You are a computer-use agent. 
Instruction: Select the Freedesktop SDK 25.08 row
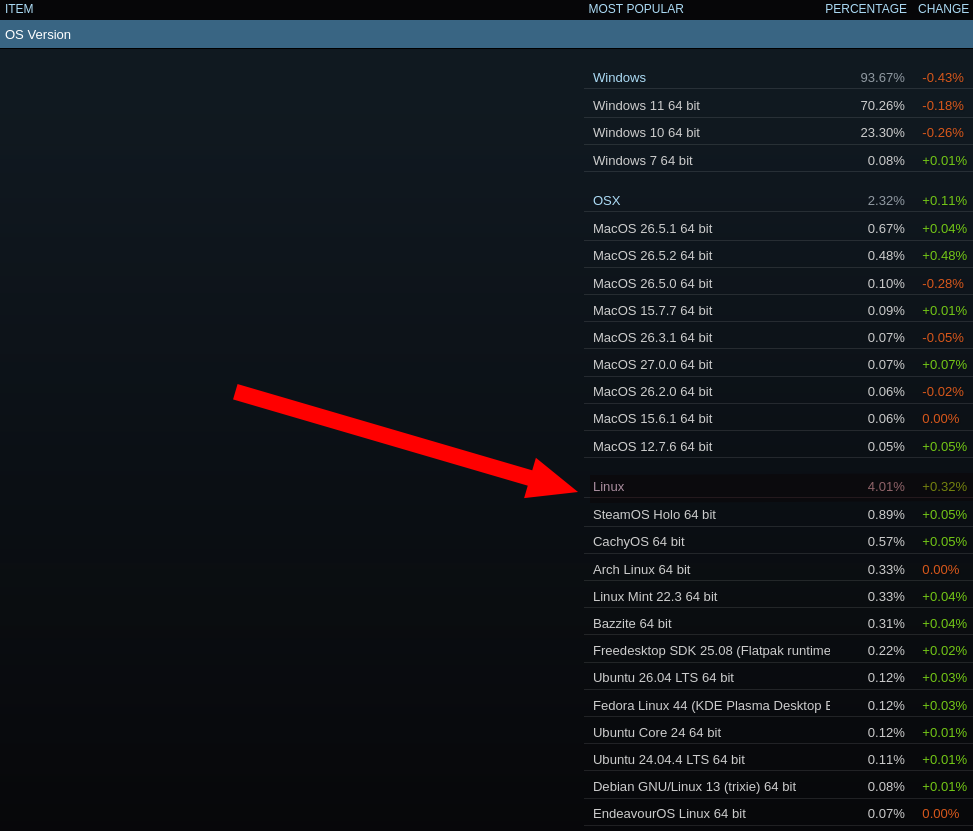point(778,650)
